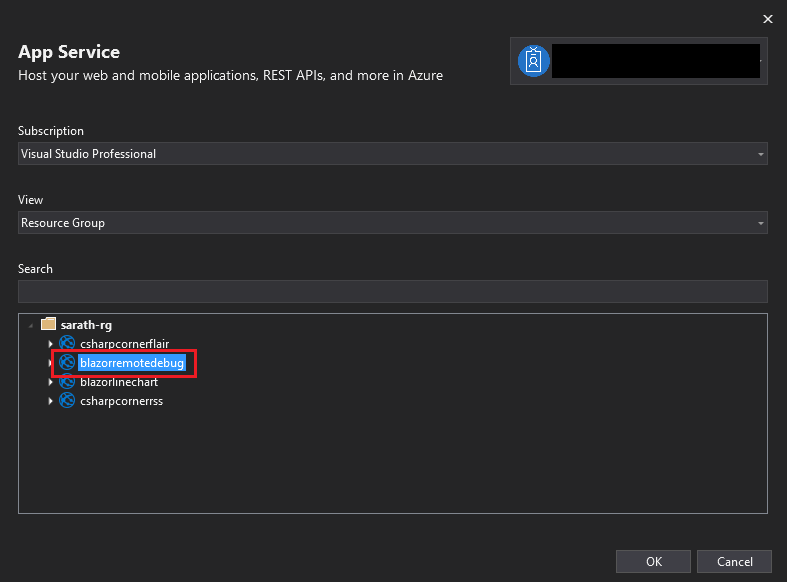Click the csharpcornerrss app service icon
This screenshot has width=787, height=582.
(68, 401)
